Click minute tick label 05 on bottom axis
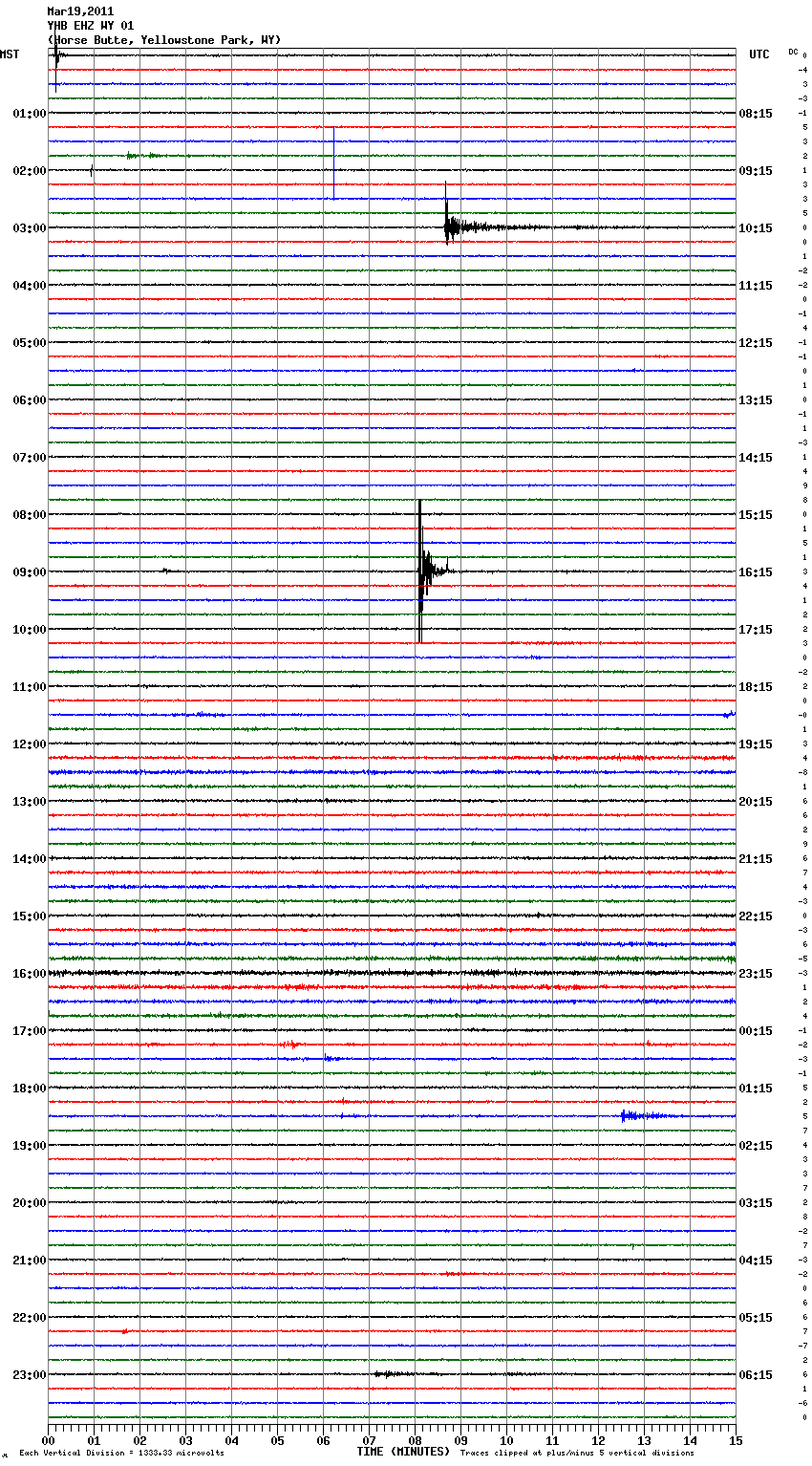Image resolution: width=812 pixels, height=1466 pixels. 277,1440
